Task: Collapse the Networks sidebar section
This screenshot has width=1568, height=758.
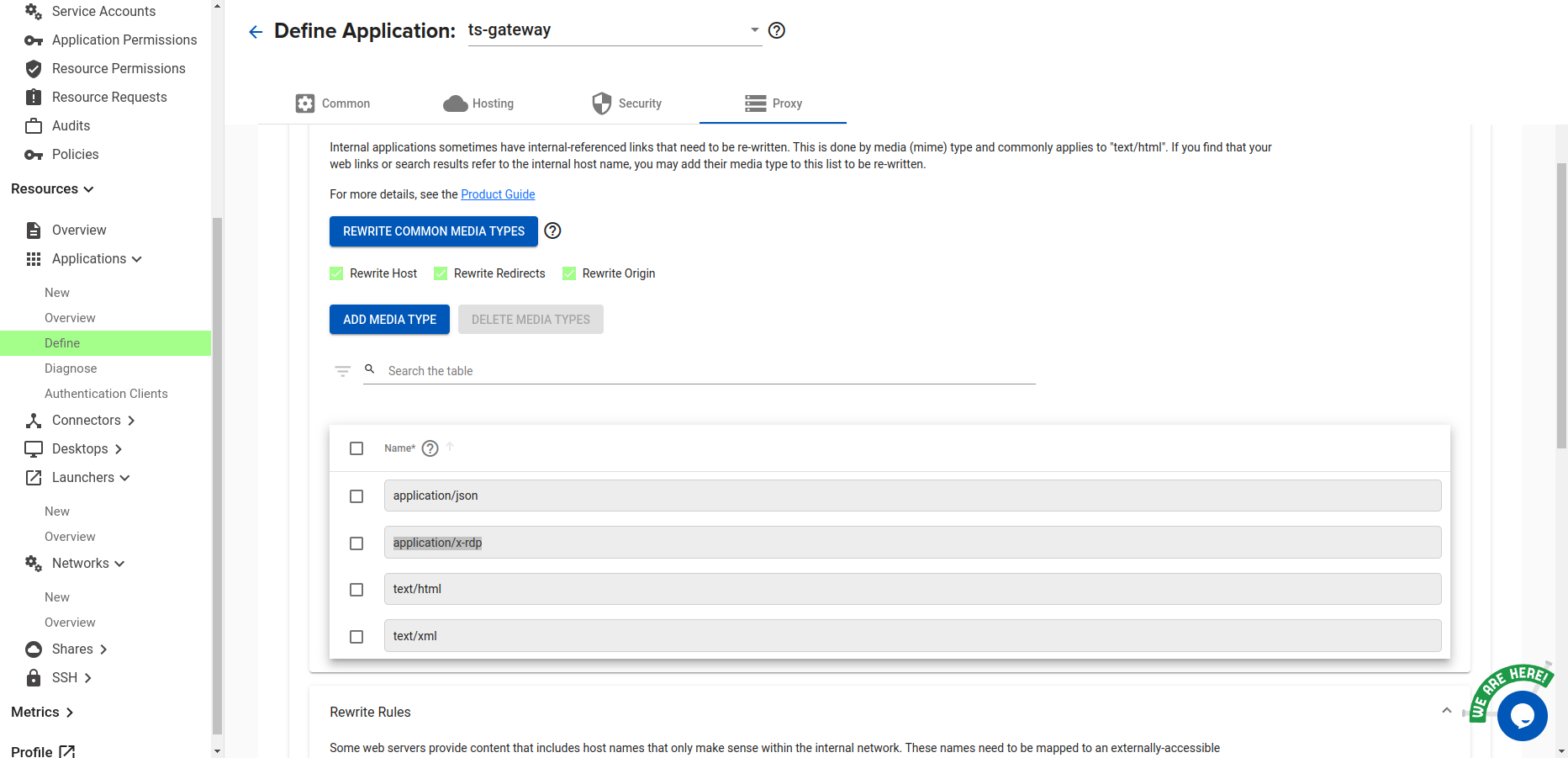Action: 119,563
